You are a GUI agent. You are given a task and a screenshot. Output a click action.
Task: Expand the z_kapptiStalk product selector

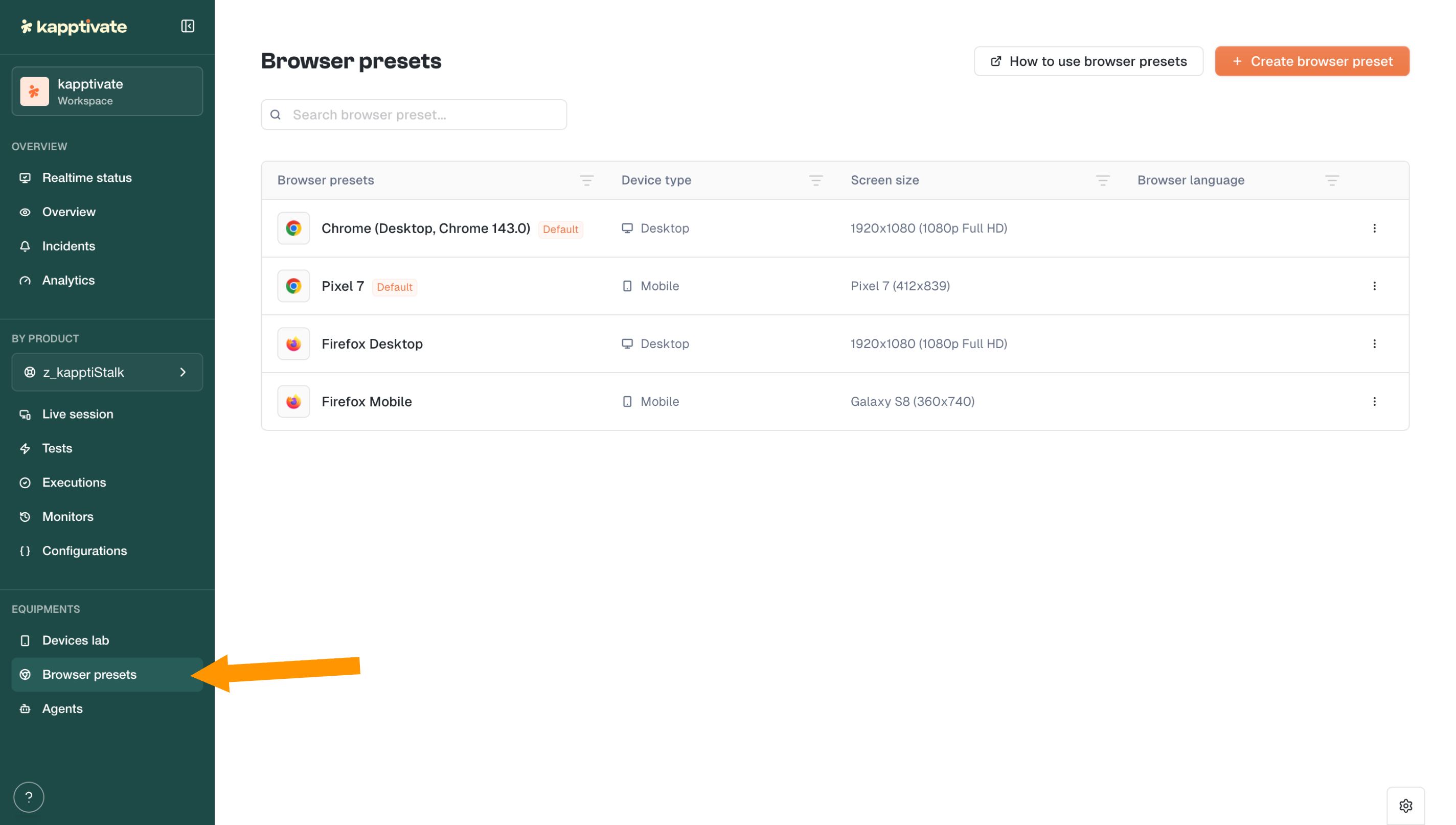(107, 372)
